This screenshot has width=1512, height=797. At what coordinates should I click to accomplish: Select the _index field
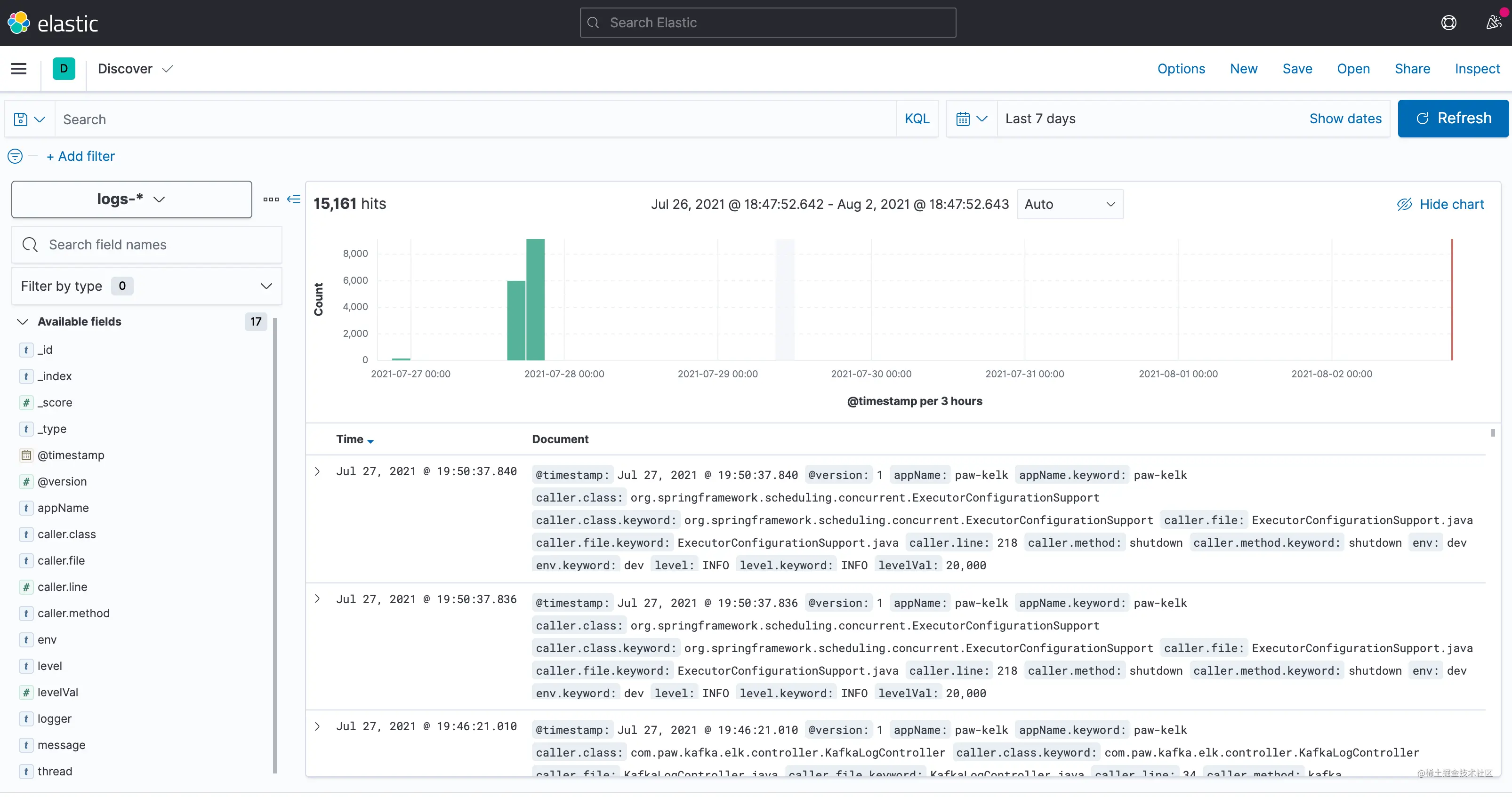(x=55, y=376)
